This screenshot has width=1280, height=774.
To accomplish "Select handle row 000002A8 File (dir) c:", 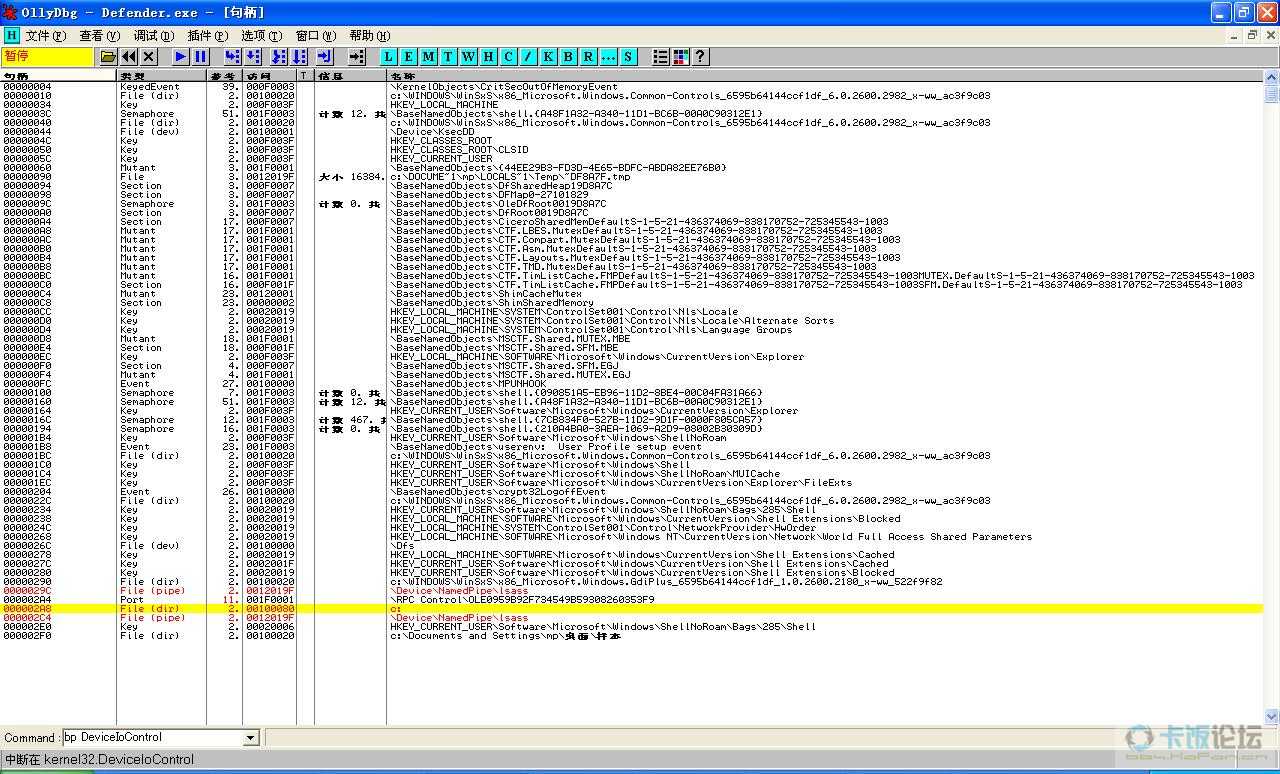I will pyautogui.click(x=632, y=608).
